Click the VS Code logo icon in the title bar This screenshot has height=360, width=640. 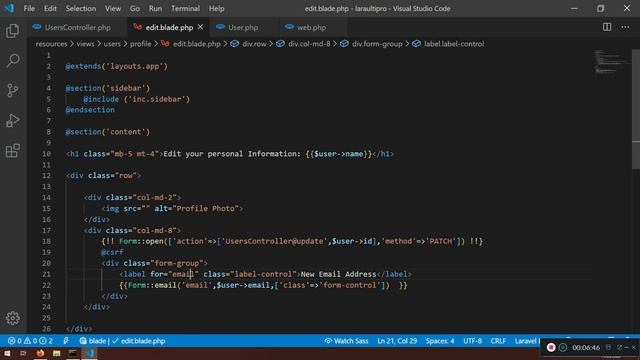click(9, 8)
